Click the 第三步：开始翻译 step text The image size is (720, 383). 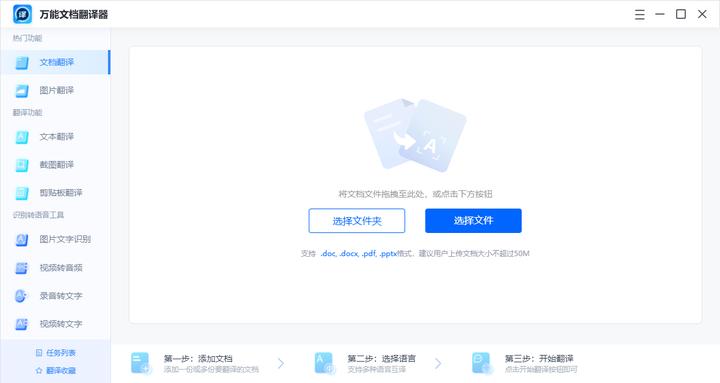point(540,358)
